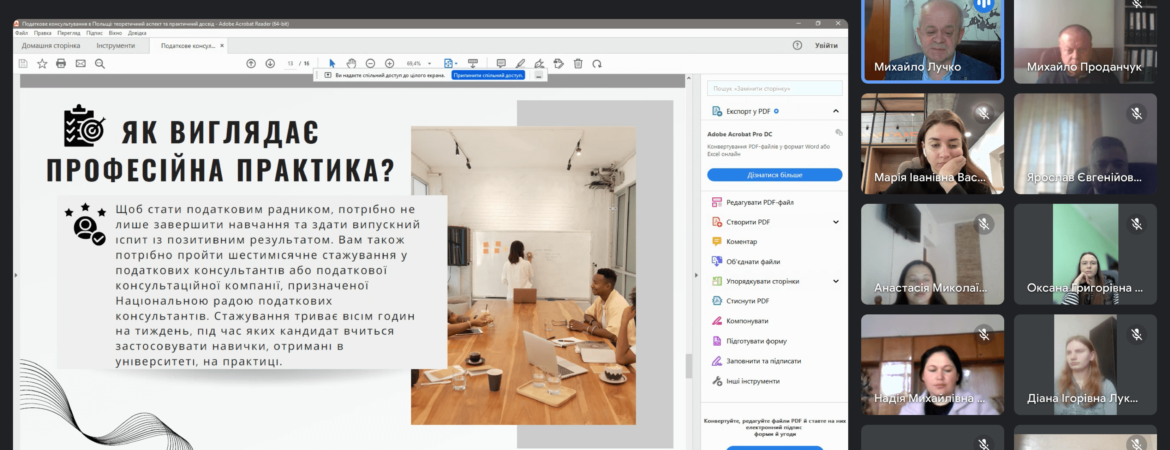
Task: Choose the Selection arrow tool
Action: pyautogui.click(x=332, y=64)
